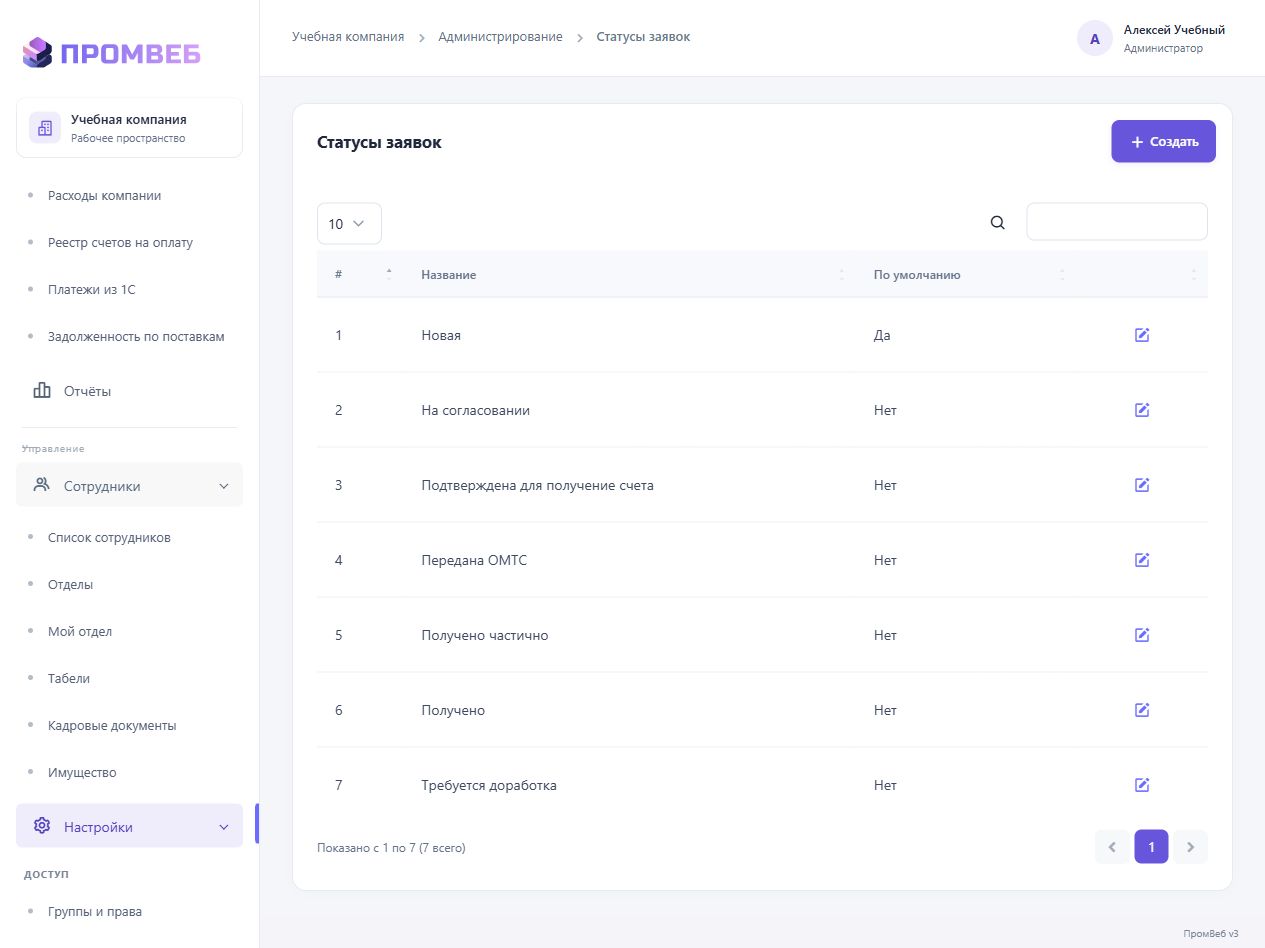Edit the Получено status row
Viewport: 1265px width, 948px height.
point(1142,710)
